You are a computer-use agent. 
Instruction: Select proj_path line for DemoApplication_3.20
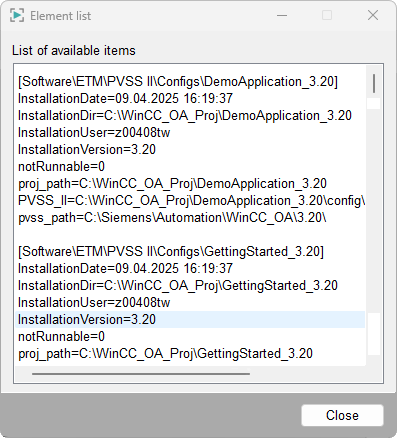190,184
